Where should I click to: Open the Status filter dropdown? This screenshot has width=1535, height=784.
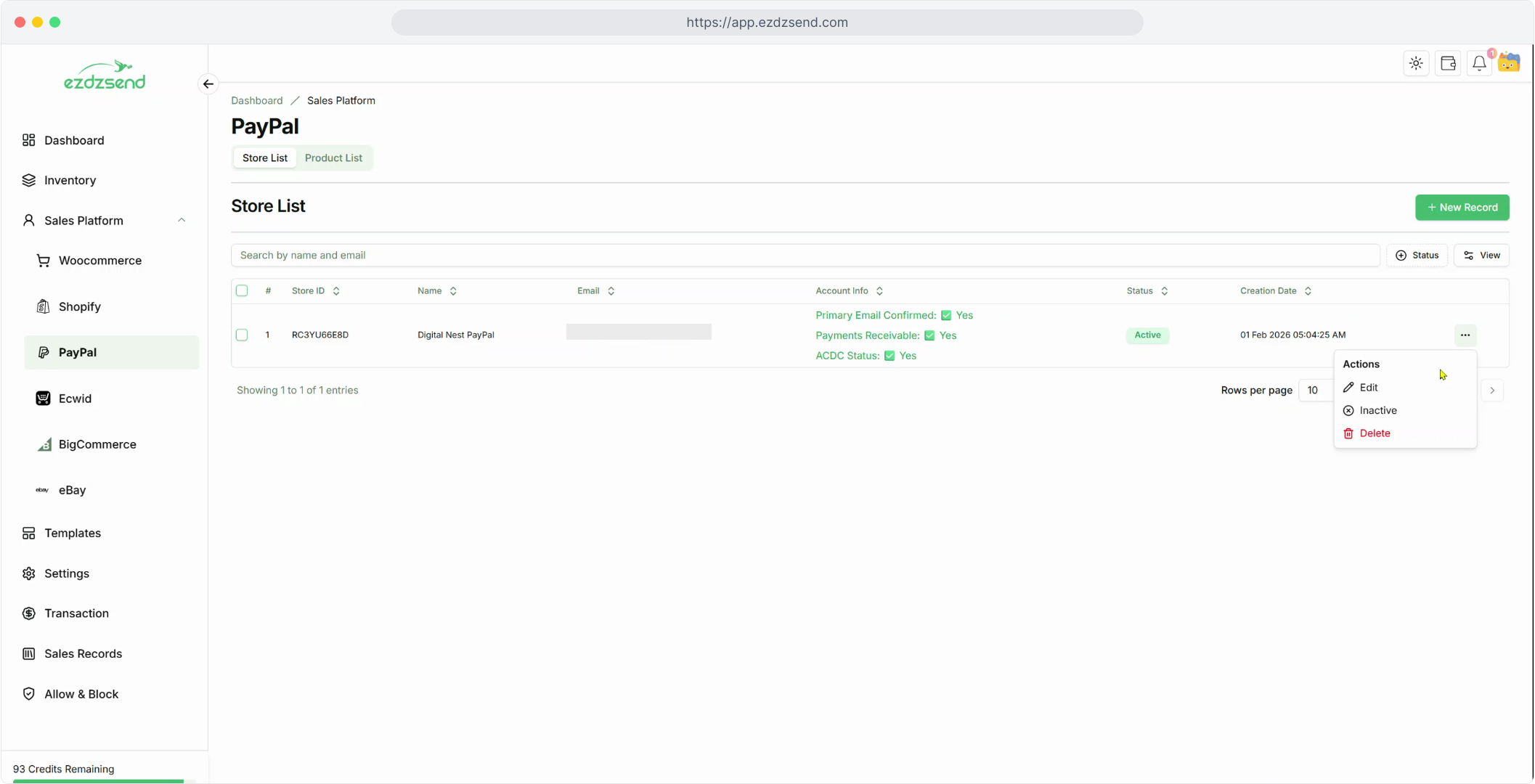[x=1417, y=256]
